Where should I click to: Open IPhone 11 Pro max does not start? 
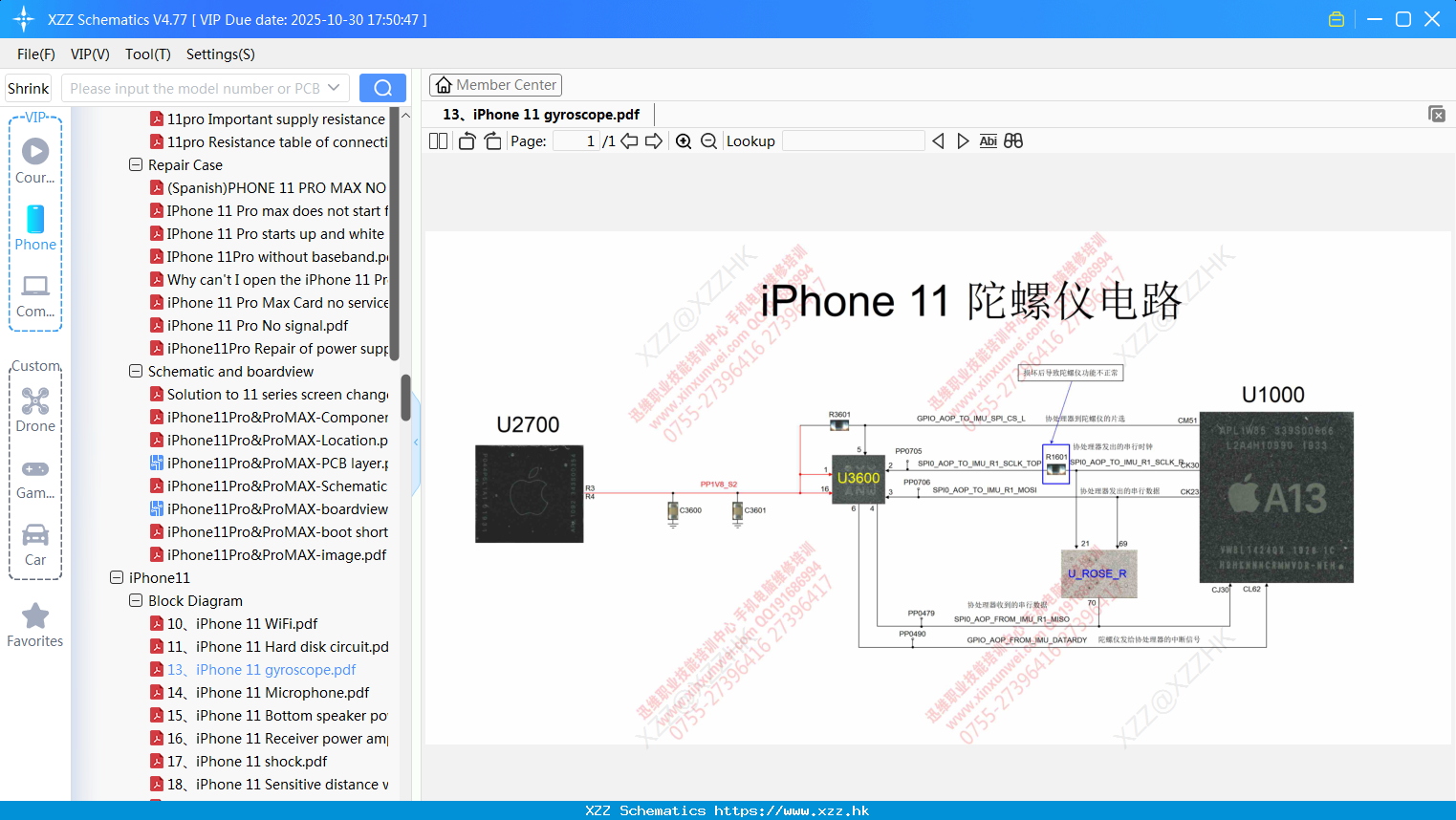[x=269, y=210]
